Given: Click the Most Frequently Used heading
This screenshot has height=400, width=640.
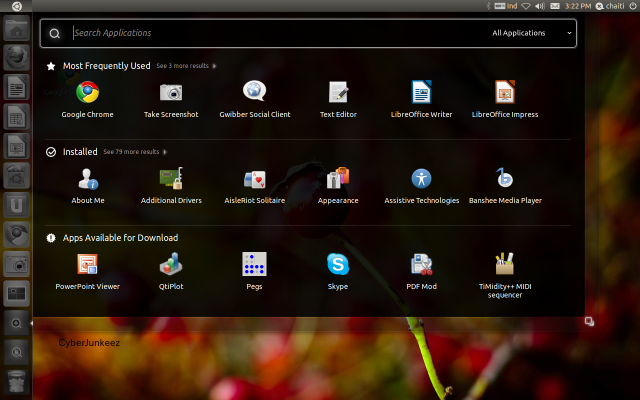Looking at the screenshot, I should (107, 66).
